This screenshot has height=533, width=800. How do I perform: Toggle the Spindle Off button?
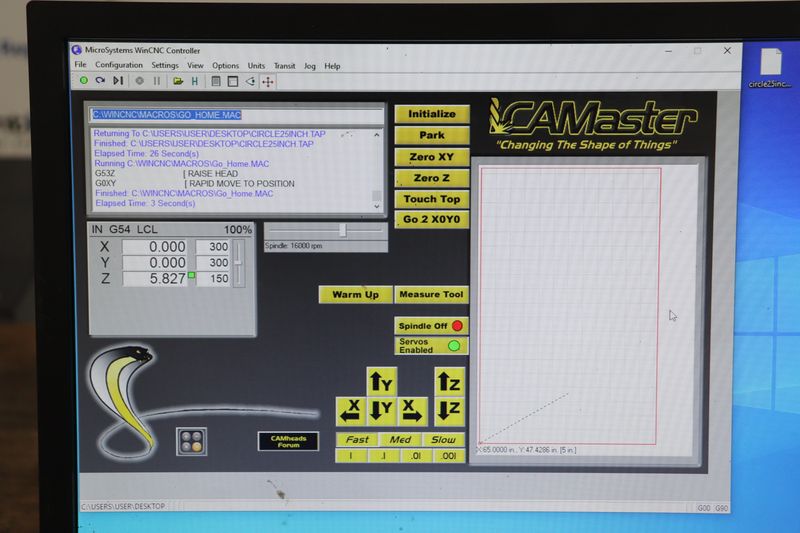tap(431, 326)
